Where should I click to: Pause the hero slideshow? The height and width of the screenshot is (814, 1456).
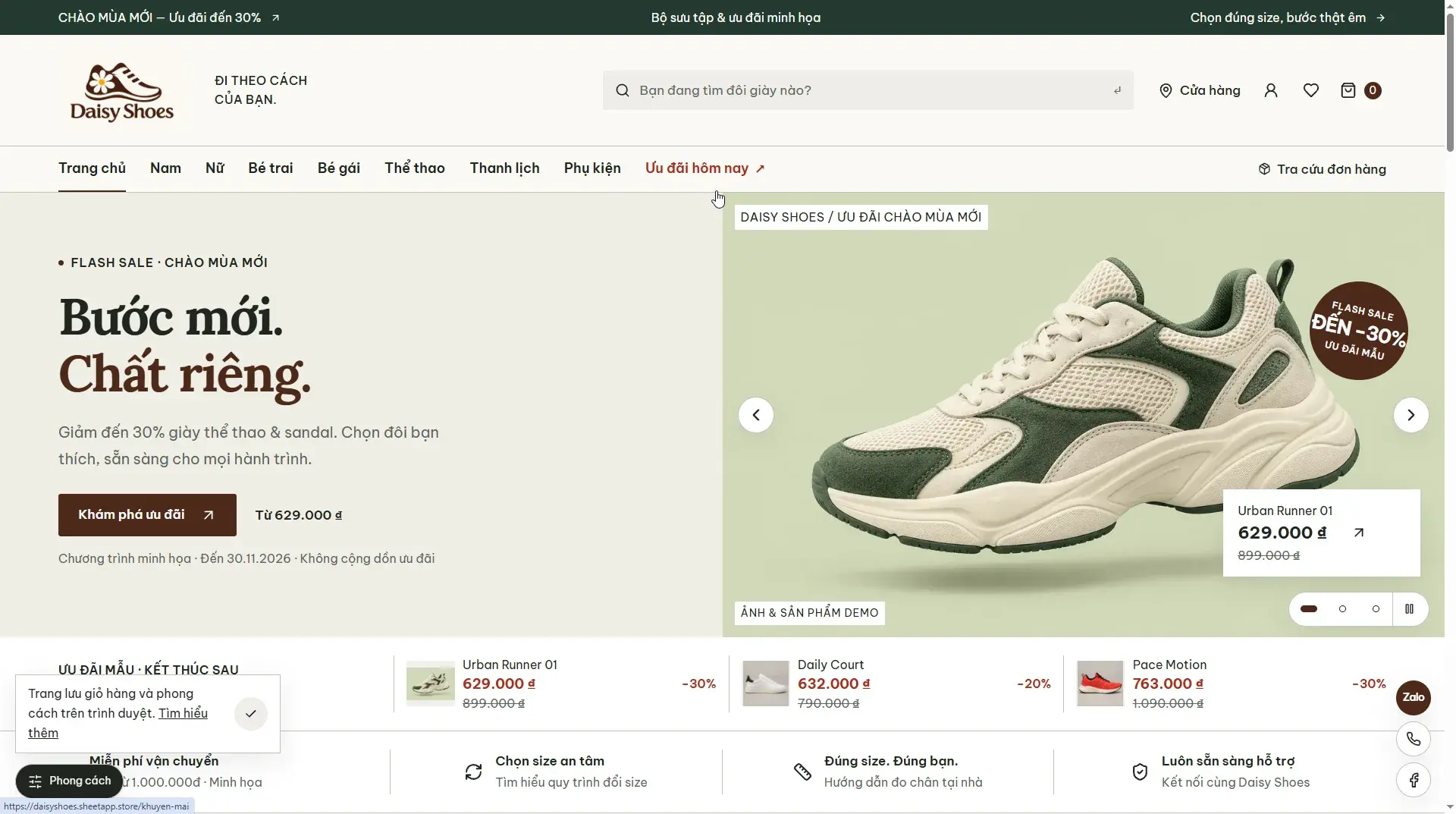(x=1410, y=609)
